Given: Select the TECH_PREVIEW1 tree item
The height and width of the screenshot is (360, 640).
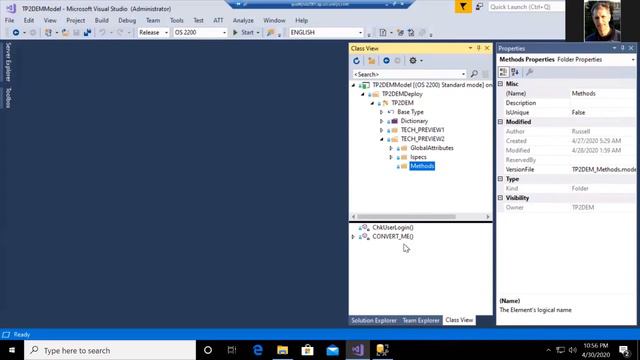Looking at the screenshot, I should coord(422,130).
